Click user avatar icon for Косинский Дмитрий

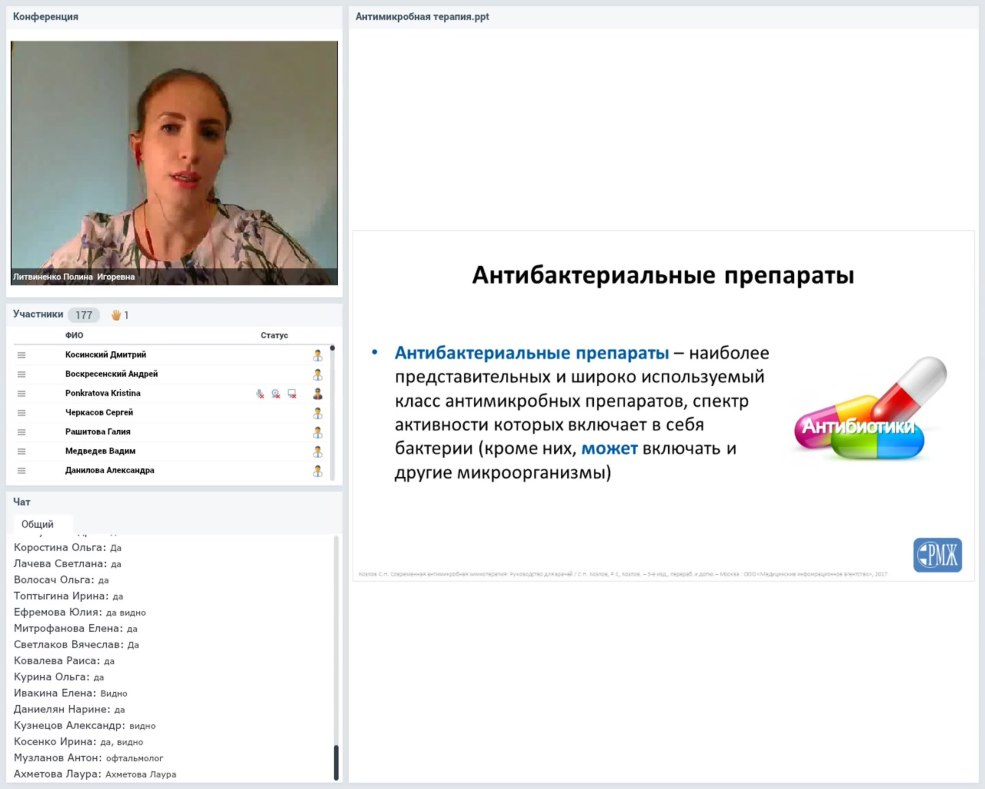tap(318, 355)
